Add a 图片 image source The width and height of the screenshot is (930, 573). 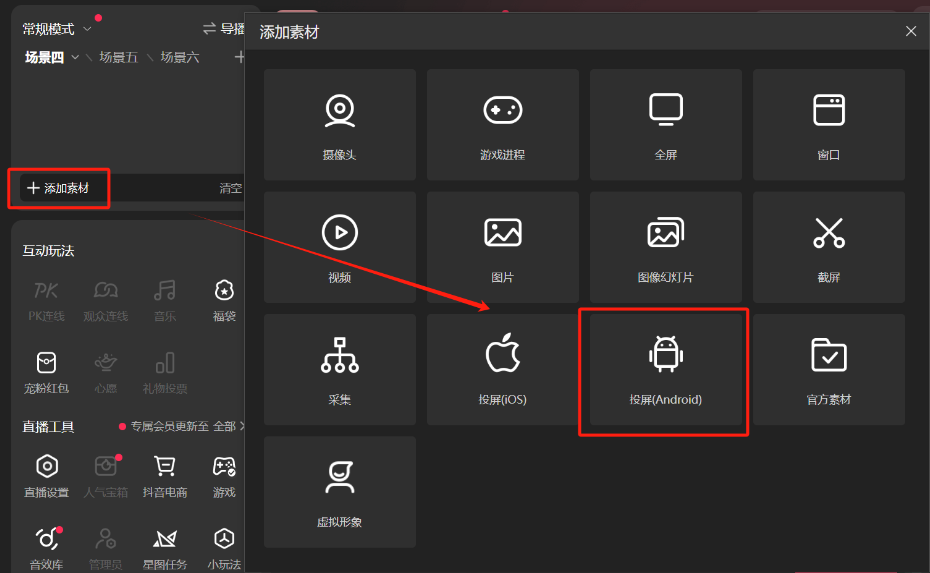[502, 247]
